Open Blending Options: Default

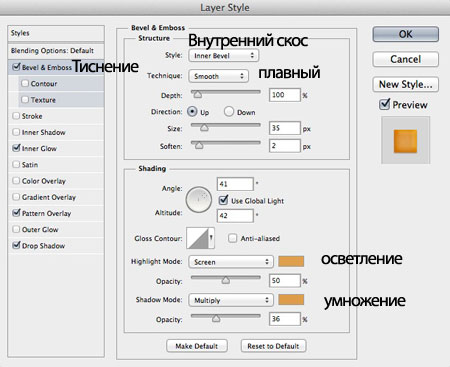click(56, 51)
